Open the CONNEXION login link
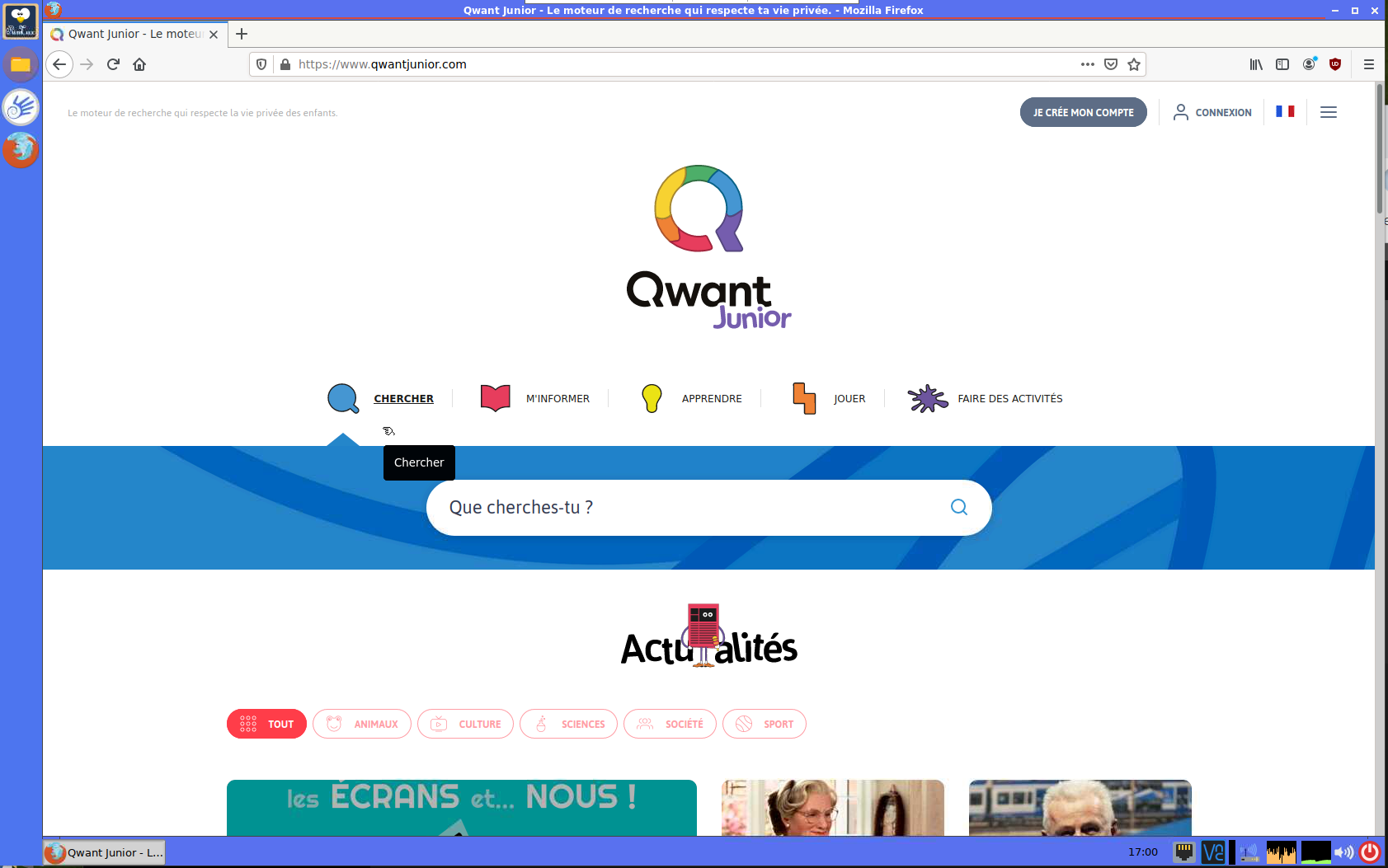The width and height of the screenshot is (1388, 868). (x=1212, y=112)
